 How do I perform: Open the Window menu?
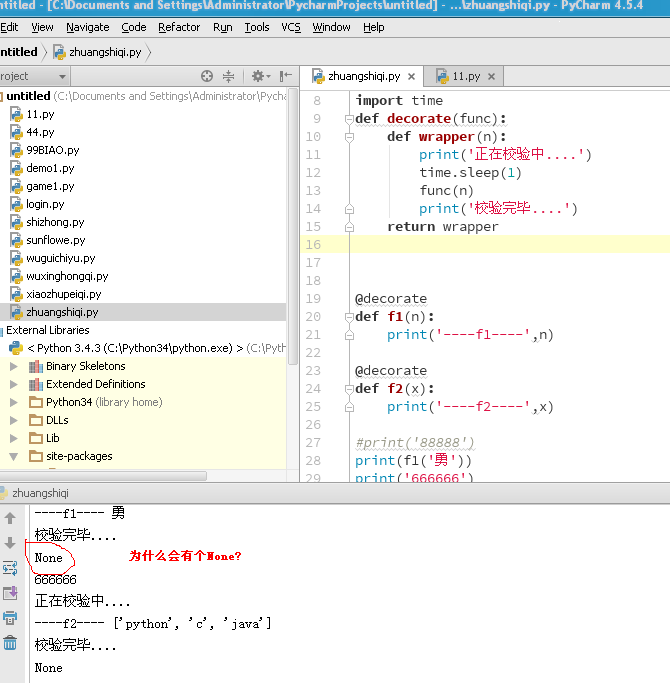(331, 27)
